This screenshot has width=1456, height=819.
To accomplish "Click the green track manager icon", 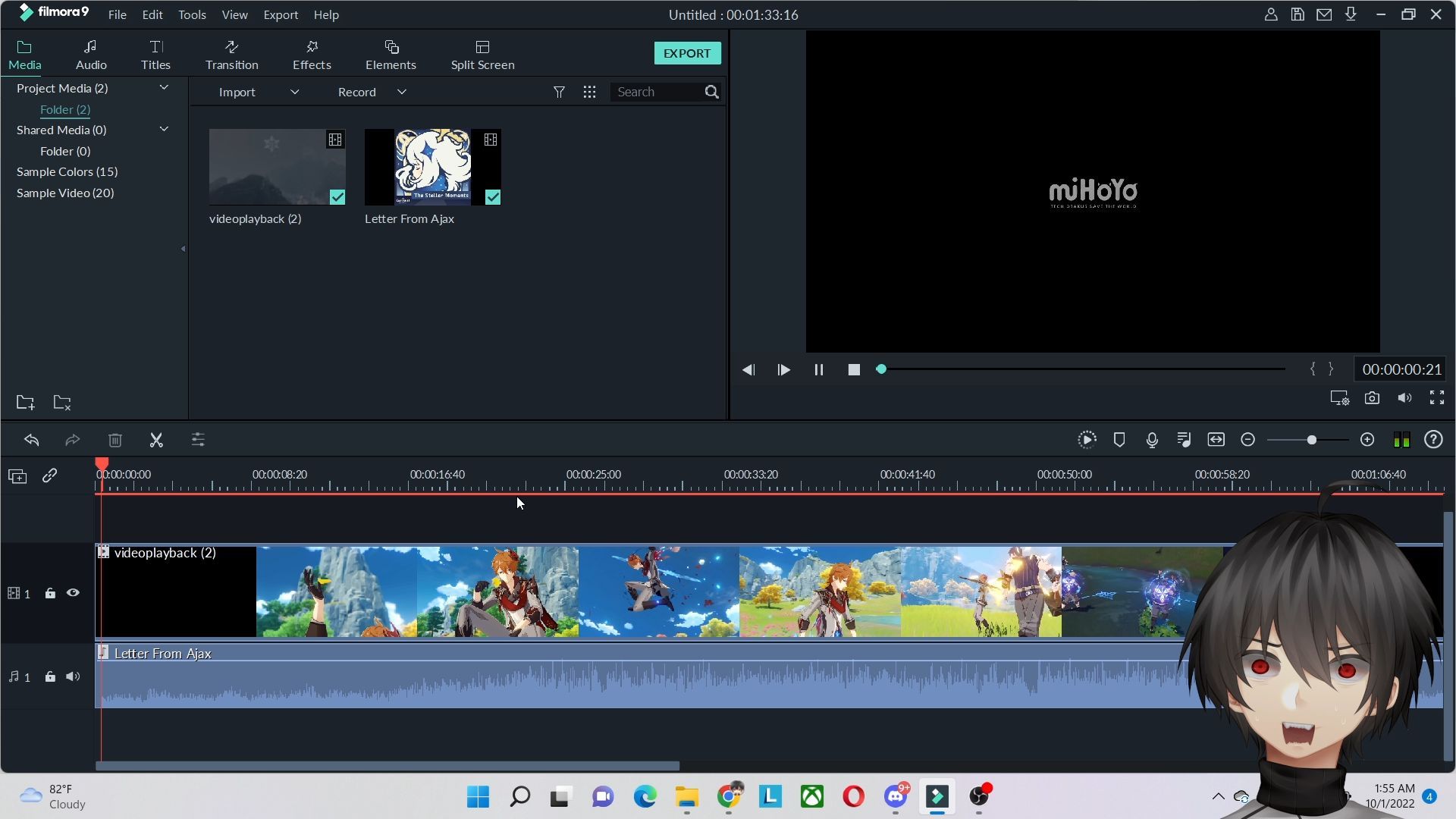I will tap(1401, 440).
